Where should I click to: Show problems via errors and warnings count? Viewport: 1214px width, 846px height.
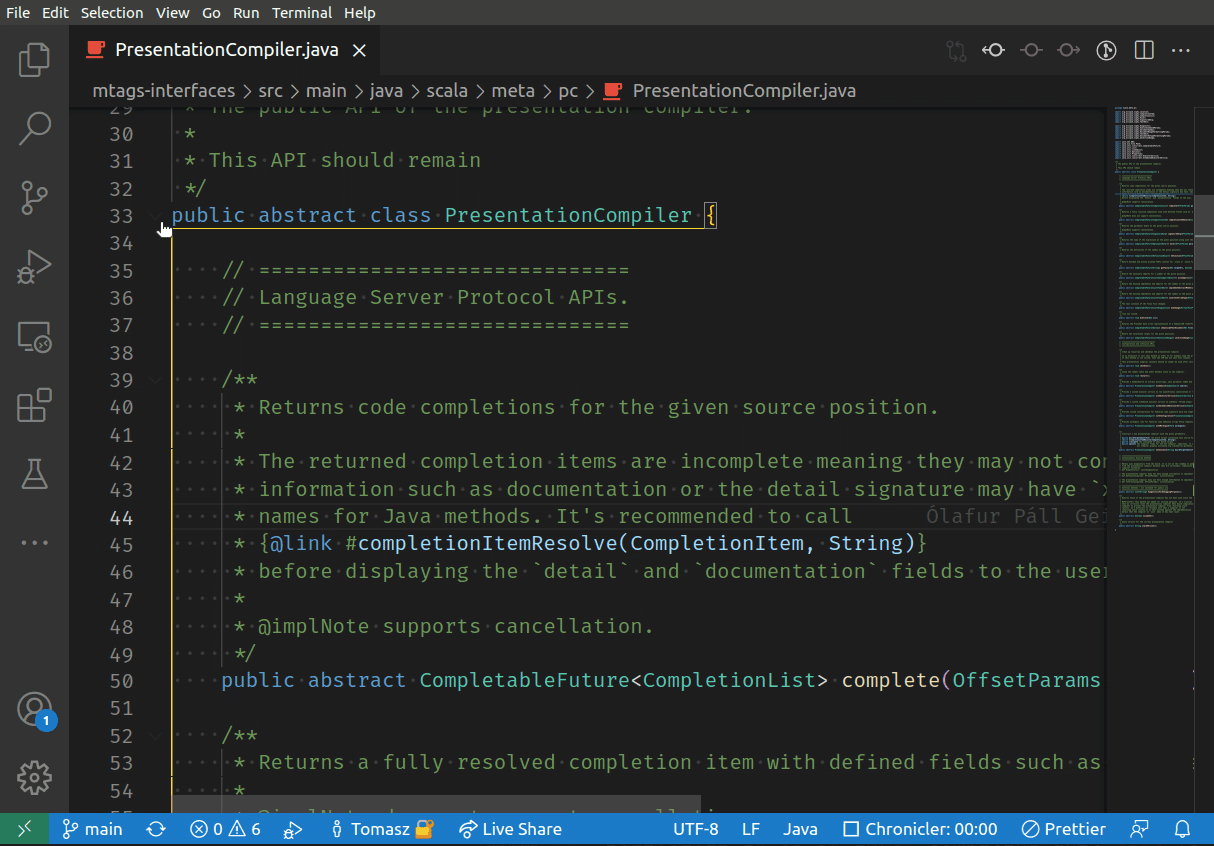coord(225,829)
